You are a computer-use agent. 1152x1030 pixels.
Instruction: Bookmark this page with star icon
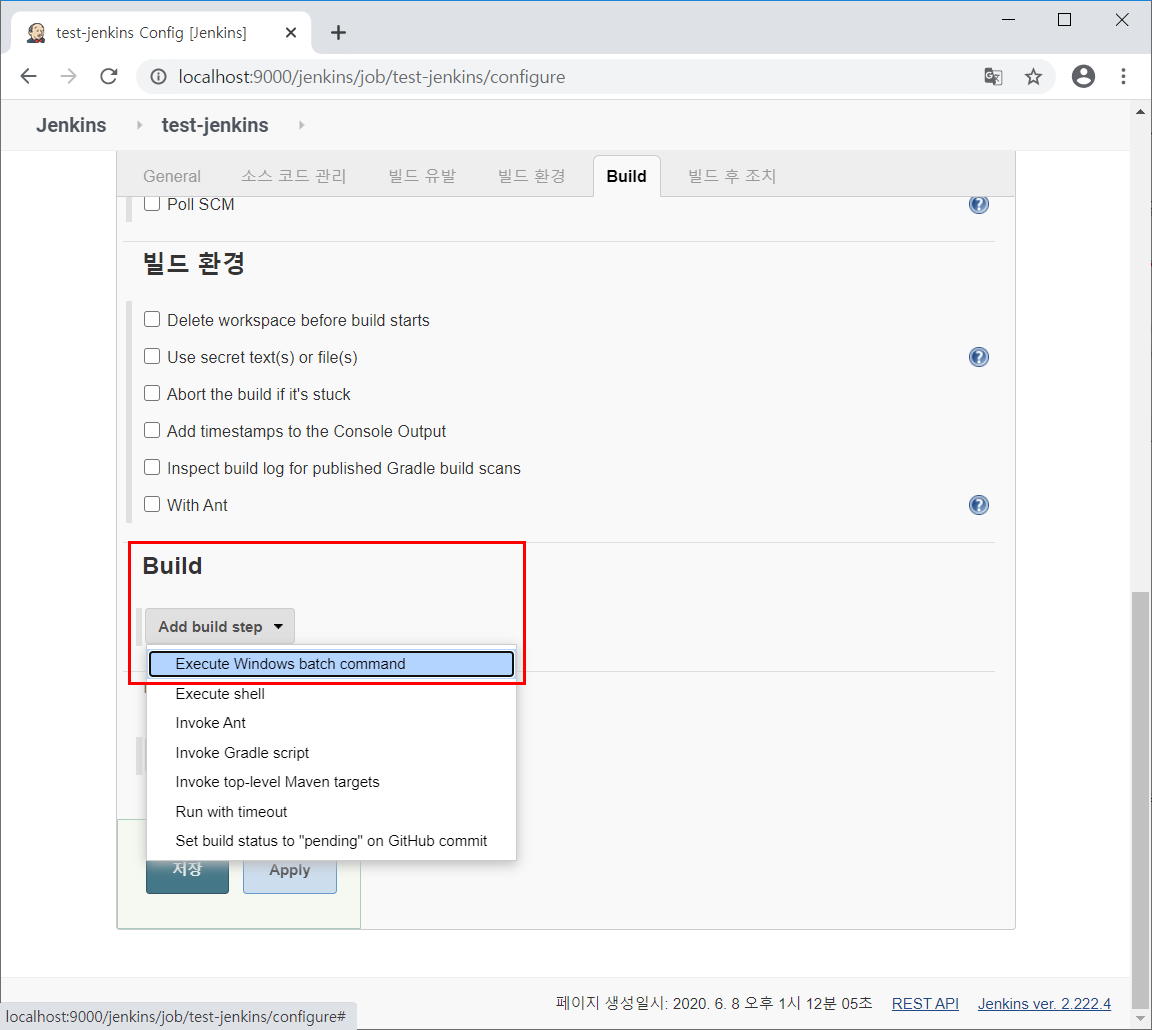tap(1033, 76)
